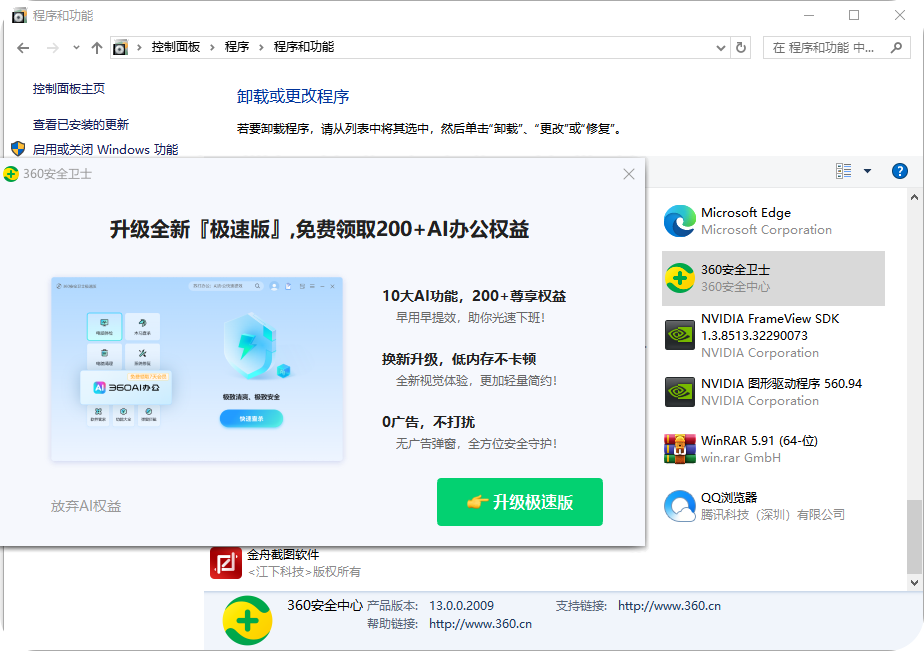The height and width of the screenshot is (651, 924).
Task: Refresh the Programs and Features list
Action: click(x=741, y=48)
